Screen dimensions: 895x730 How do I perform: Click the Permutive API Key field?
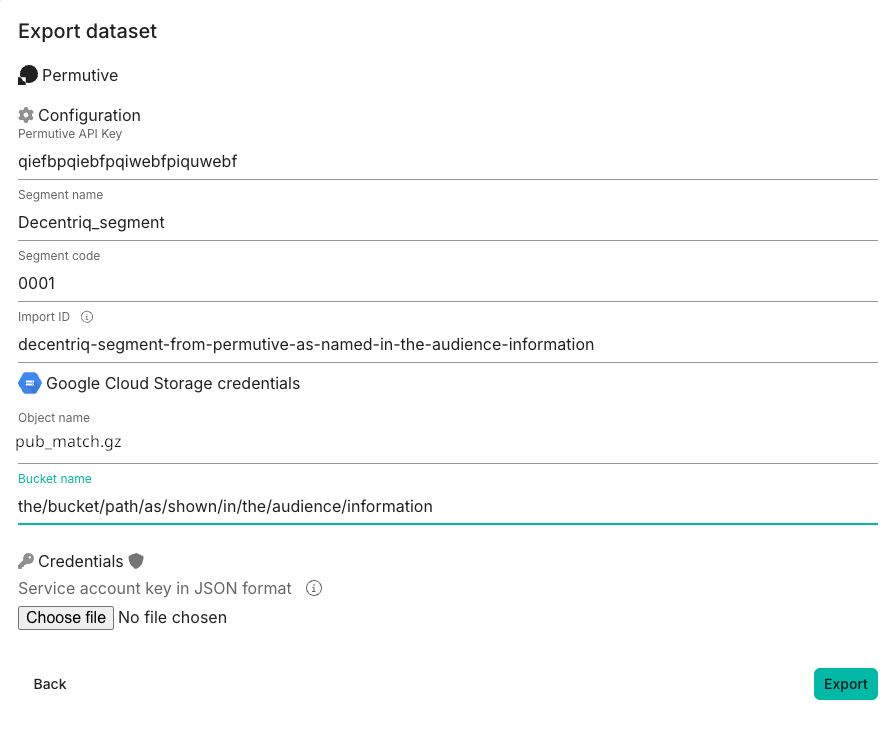click(447, 161)
